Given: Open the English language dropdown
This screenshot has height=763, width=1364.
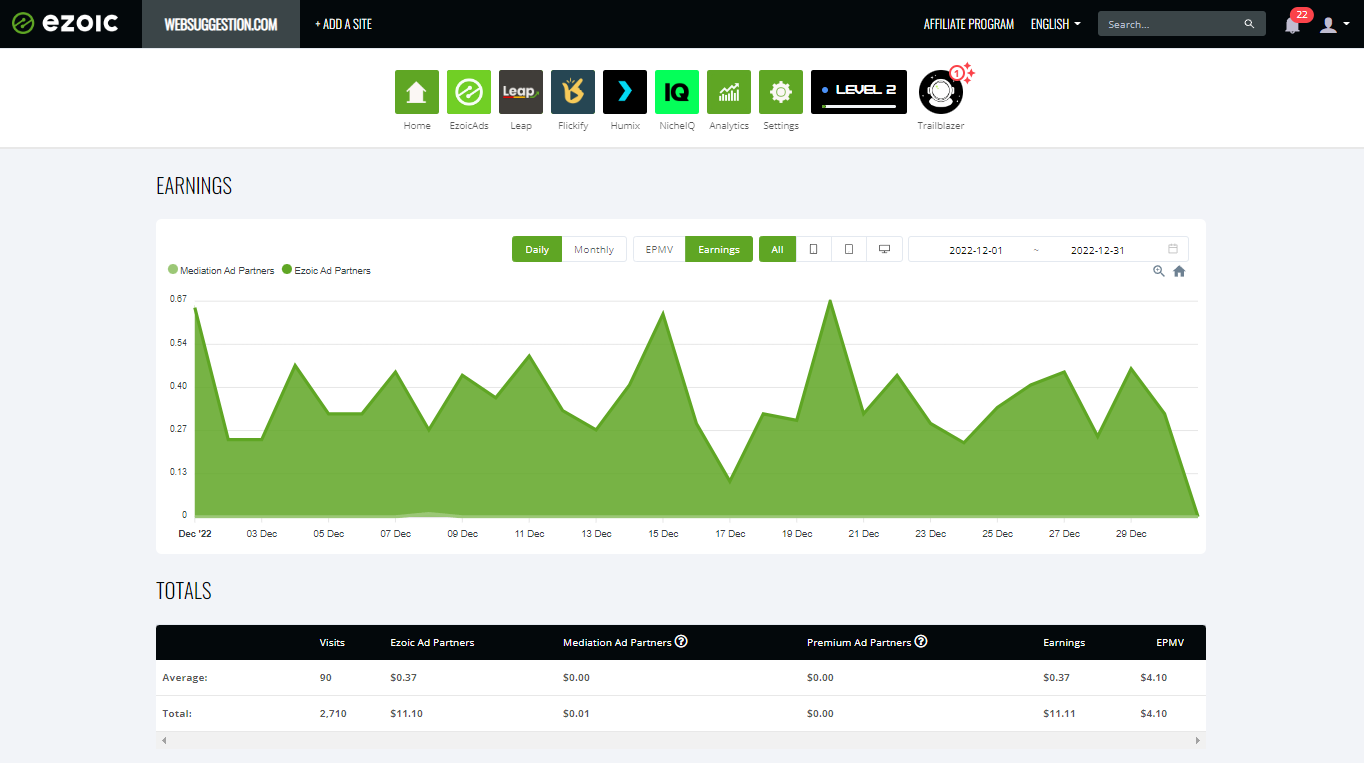Looking at the screenshot, I should click(1056, 24).
